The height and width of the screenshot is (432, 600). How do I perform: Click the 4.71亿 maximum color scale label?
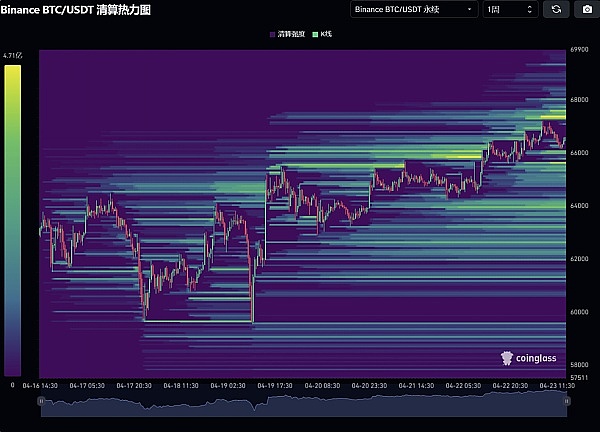coord(12,56)
